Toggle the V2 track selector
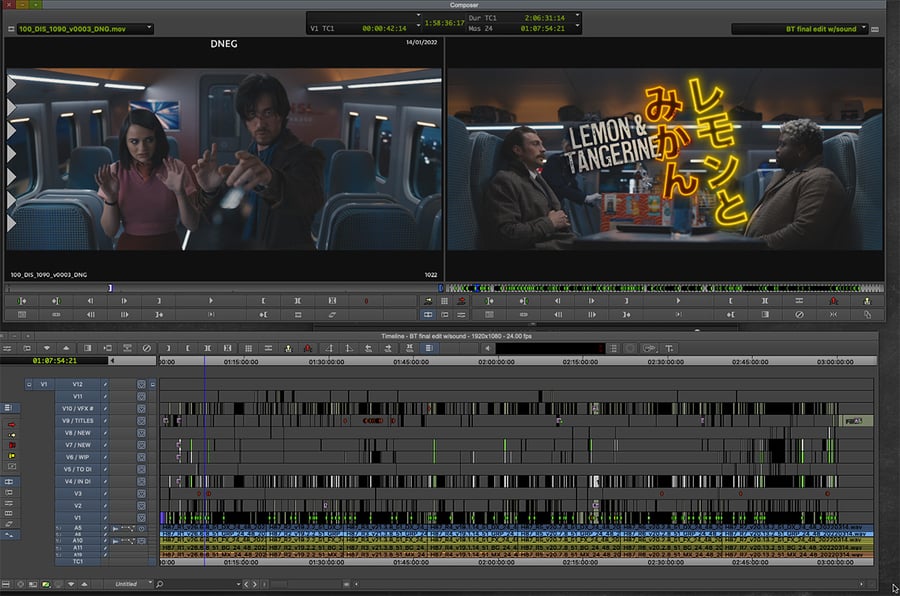Image resolution: width=900 pixels, height=596 pixels. (x=77, y=506)
